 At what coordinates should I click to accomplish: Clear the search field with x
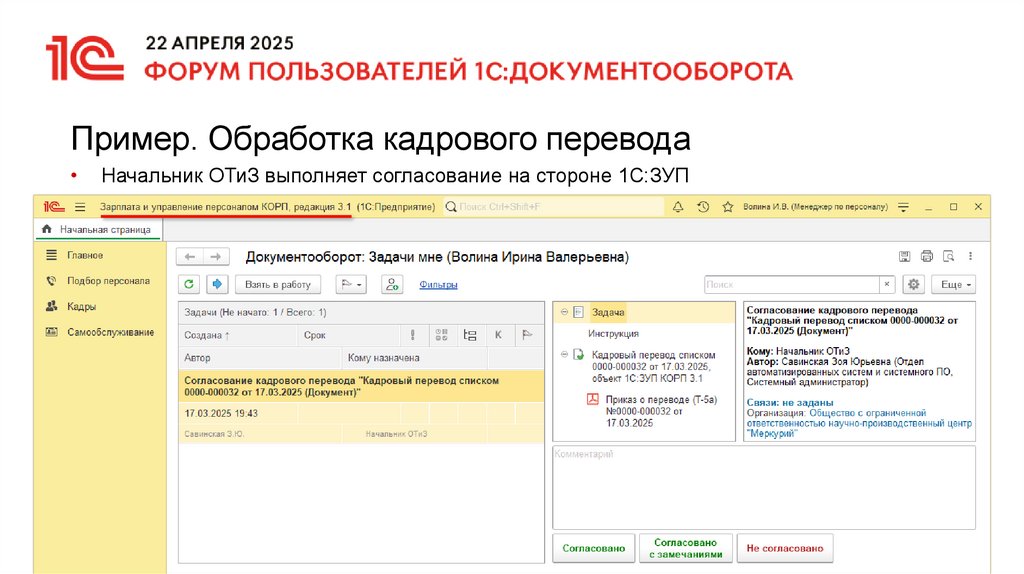[886, 284]
